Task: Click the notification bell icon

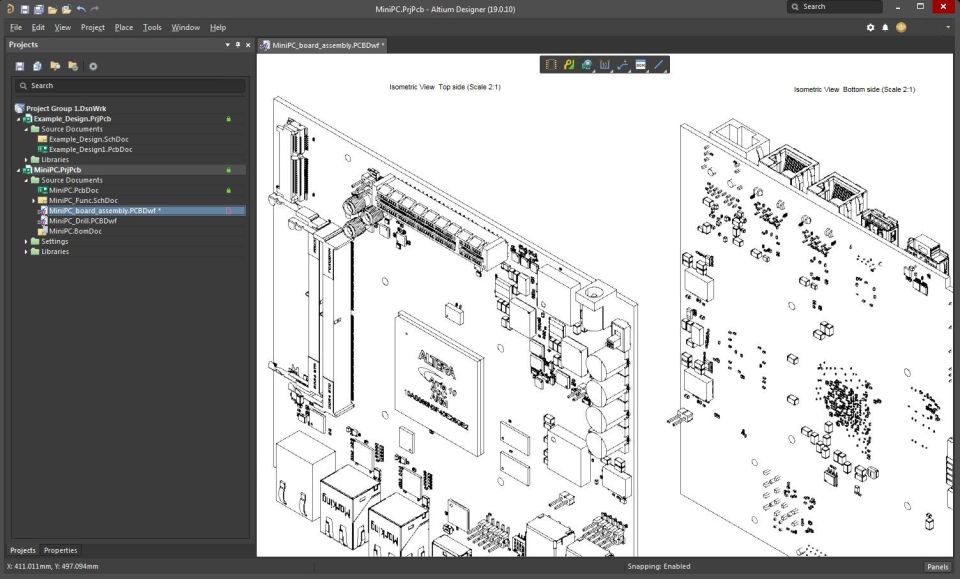Action: 885,27
